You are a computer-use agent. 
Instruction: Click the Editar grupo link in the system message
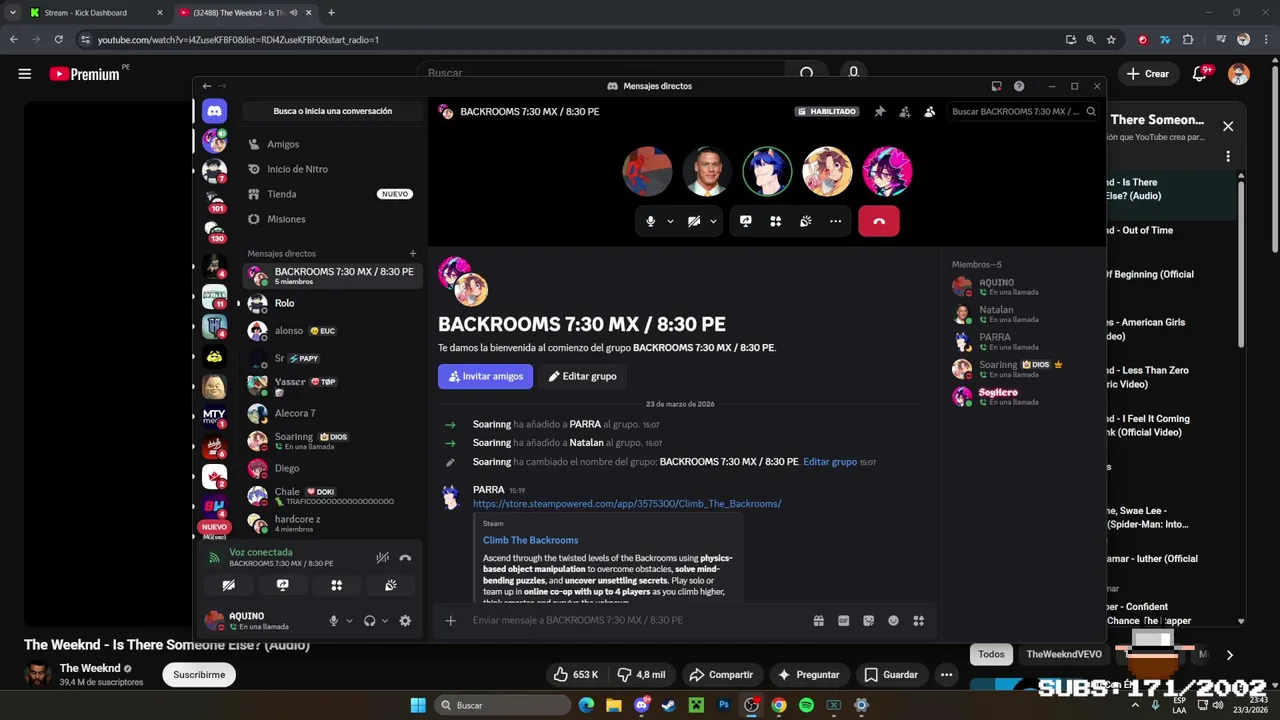pyautogui.click(x=830, y=462)
